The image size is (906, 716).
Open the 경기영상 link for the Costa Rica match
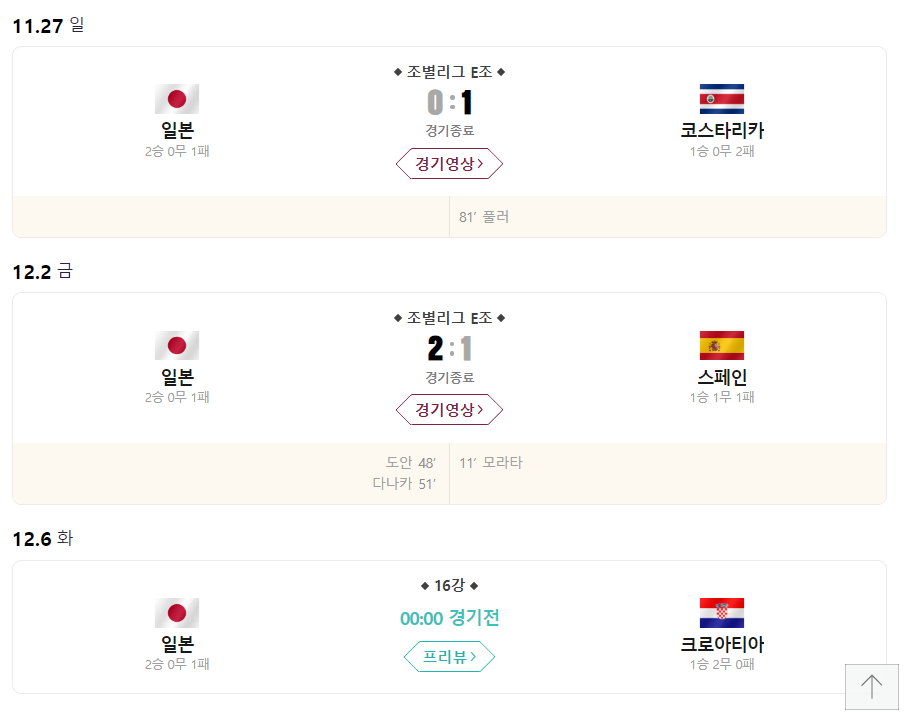[449, 163]
